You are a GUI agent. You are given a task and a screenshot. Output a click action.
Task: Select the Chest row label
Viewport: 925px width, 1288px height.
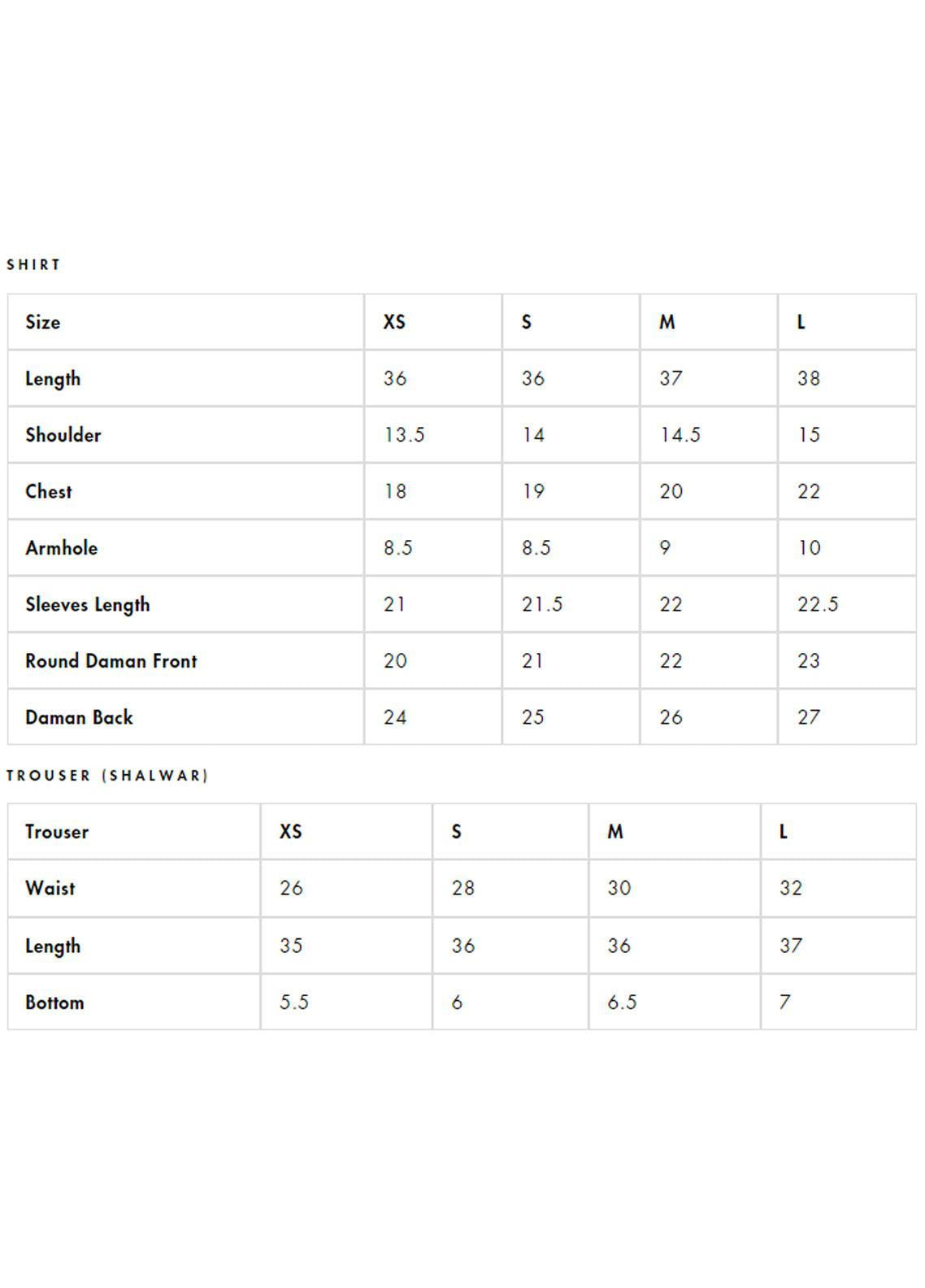click(x=49, y=492)
